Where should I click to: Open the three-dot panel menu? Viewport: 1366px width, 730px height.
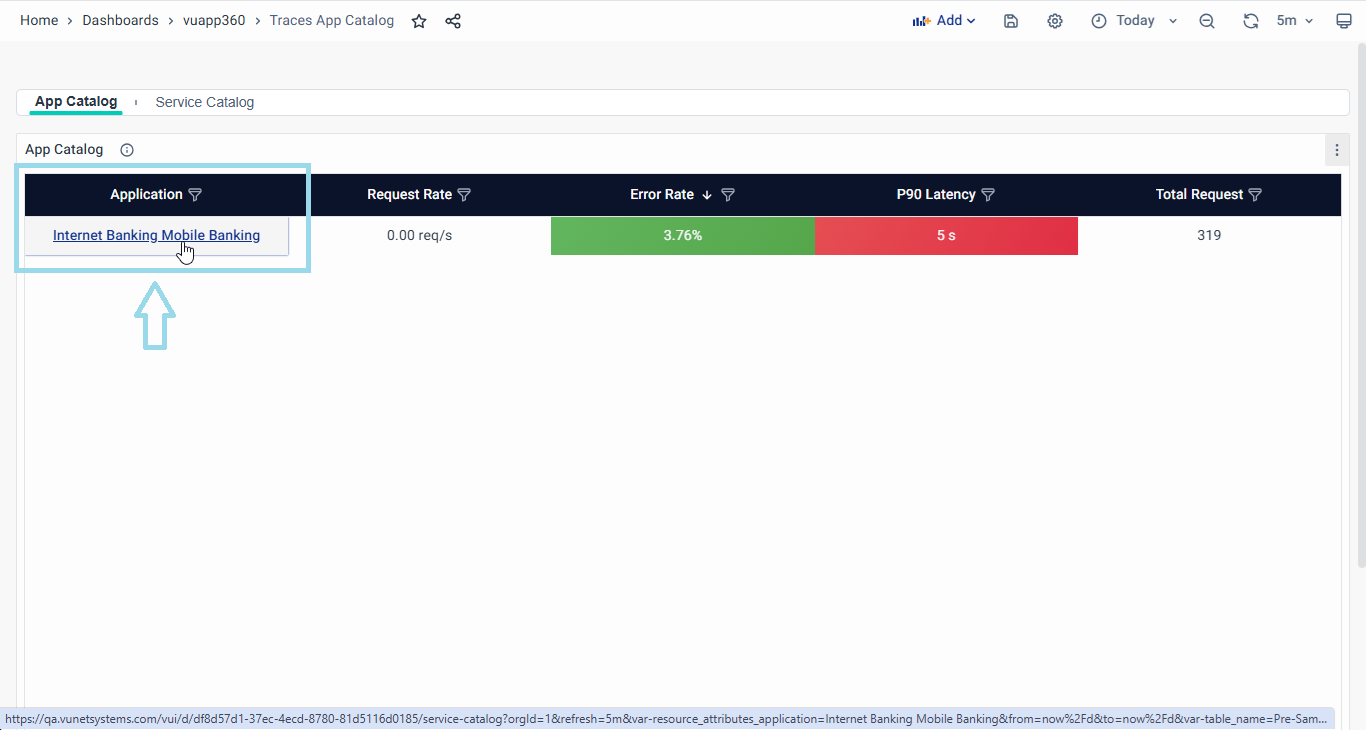point(1337,150)
